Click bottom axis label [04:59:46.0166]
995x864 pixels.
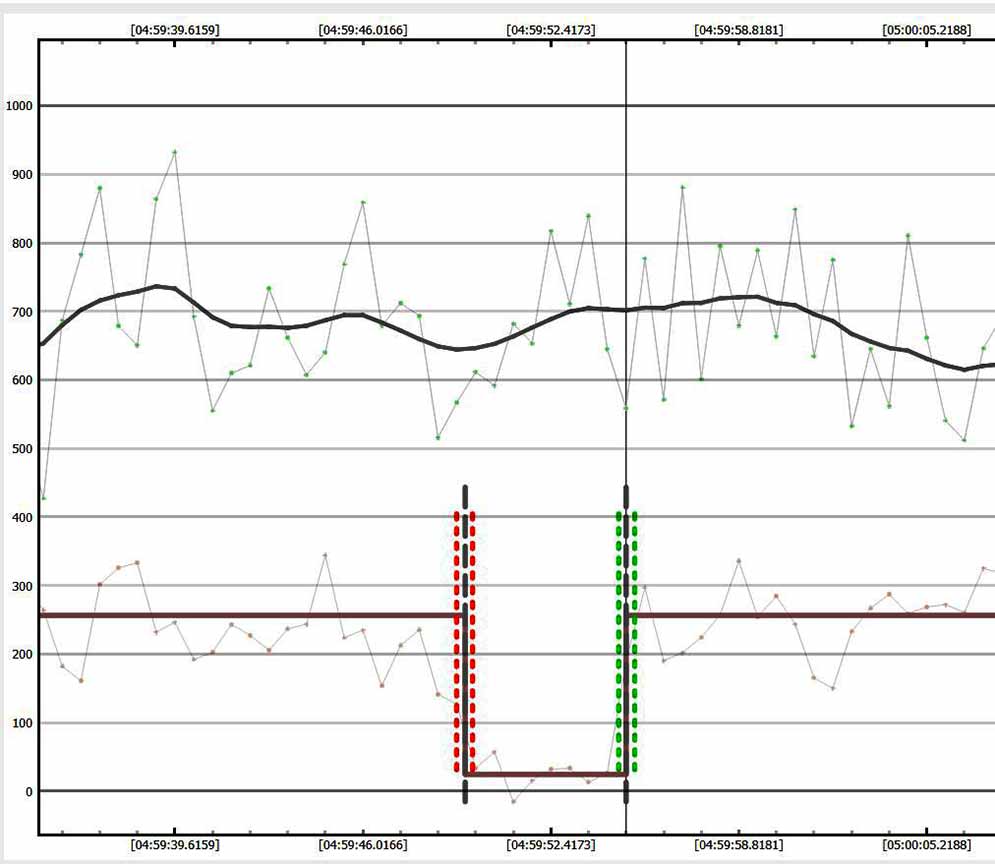[x=363, y=845]
